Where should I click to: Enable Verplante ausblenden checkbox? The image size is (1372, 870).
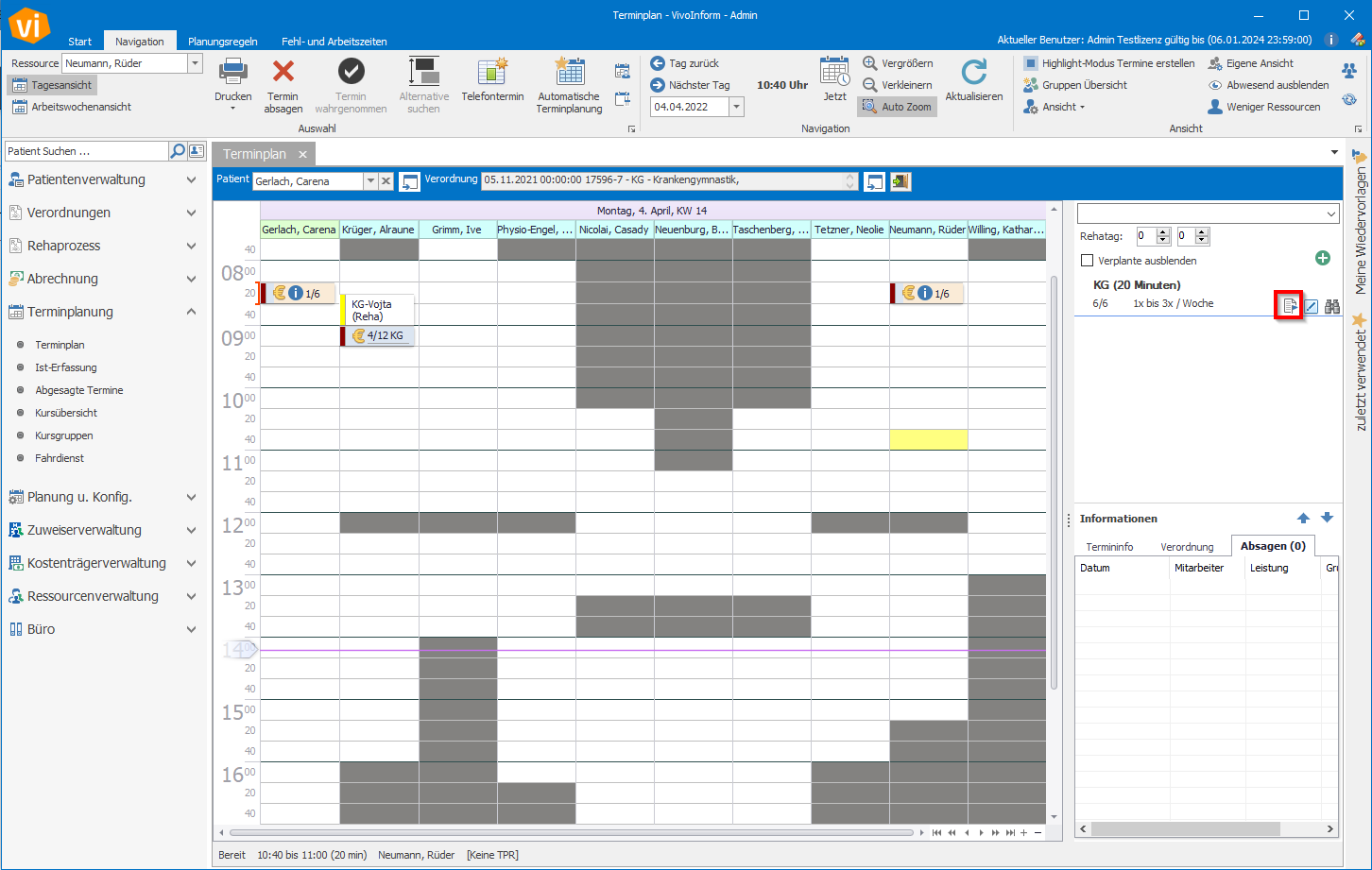tap(1088, 261)
